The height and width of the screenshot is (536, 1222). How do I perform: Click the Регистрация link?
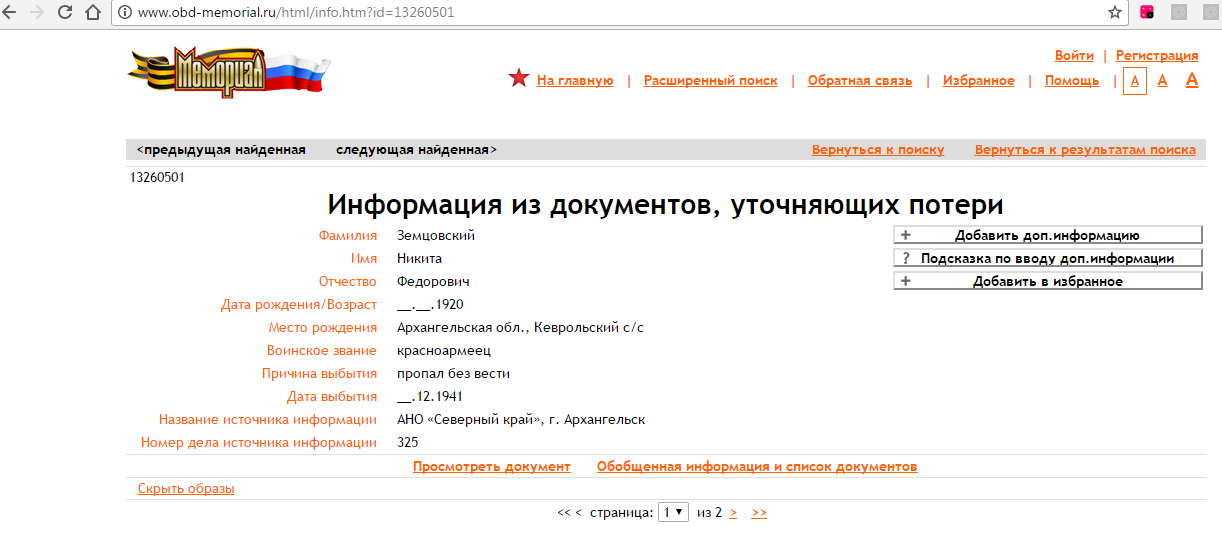point(1157,56)
